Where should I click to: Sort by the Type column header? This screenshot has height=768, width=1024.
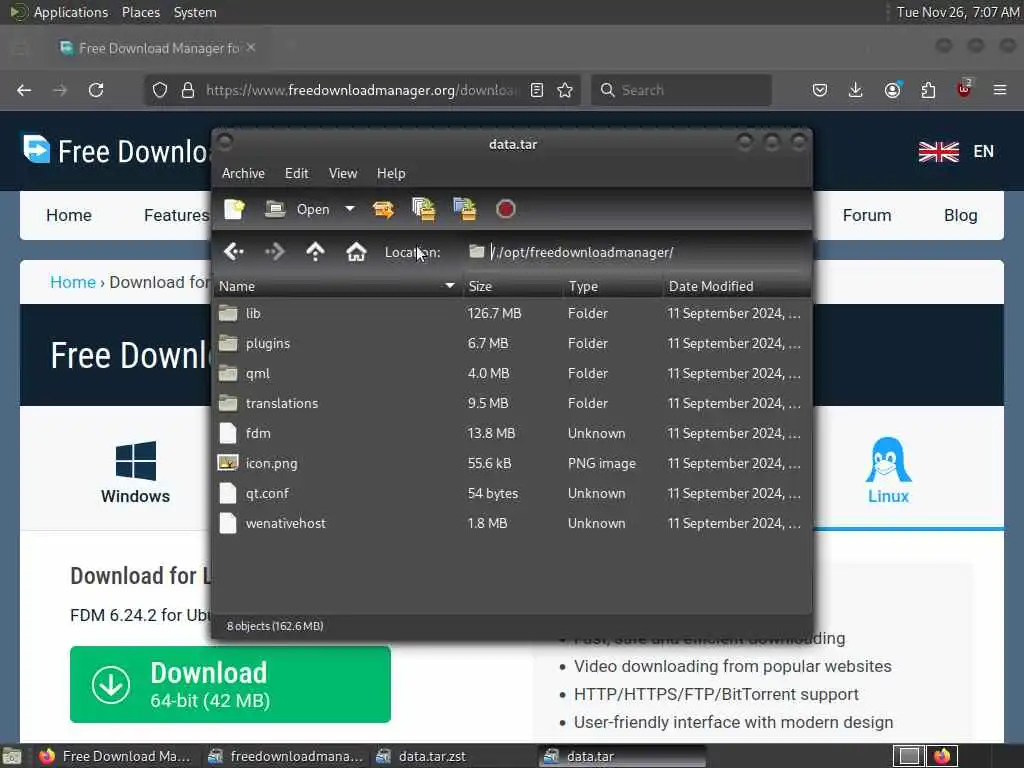[x=613, y=286]
